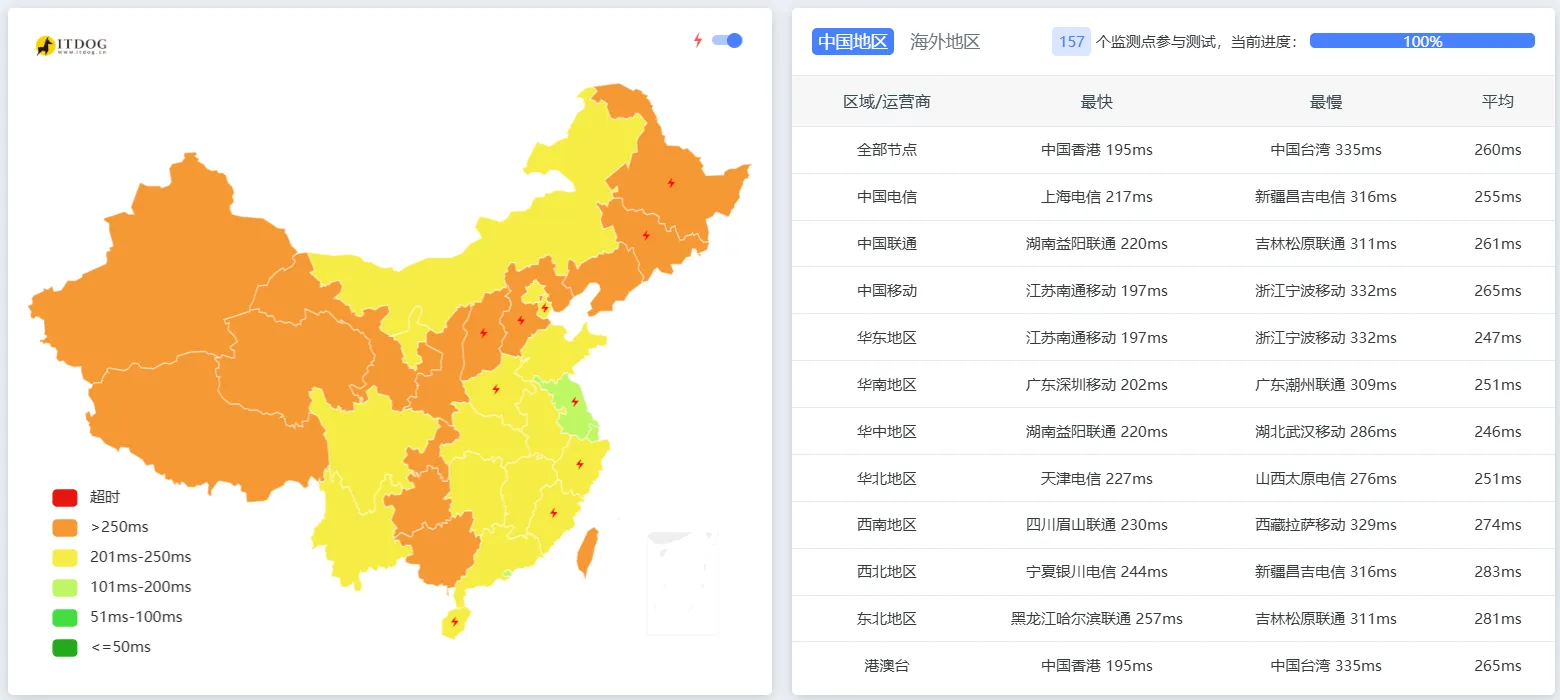Screen dimensions: 1560x700
Task: Click the red lightning icon beside the switch
Action: tap(698, 39)
